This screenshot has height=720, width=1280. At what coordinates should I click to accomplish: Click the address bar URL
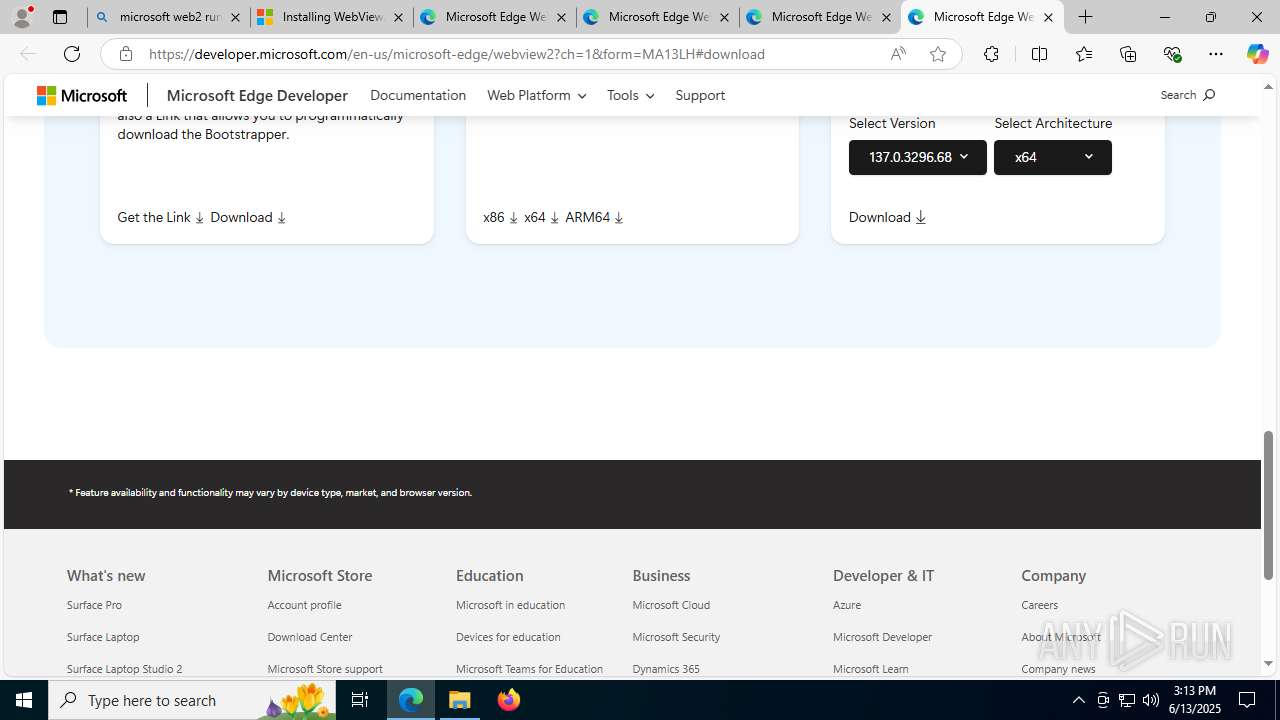pos(457,54)
